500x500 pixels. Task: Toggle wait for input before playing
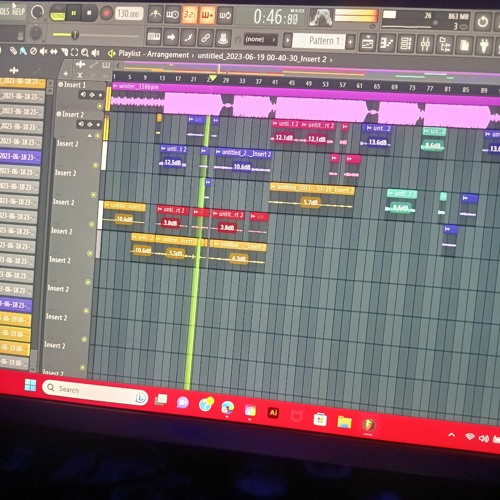(x=172, y=15)
